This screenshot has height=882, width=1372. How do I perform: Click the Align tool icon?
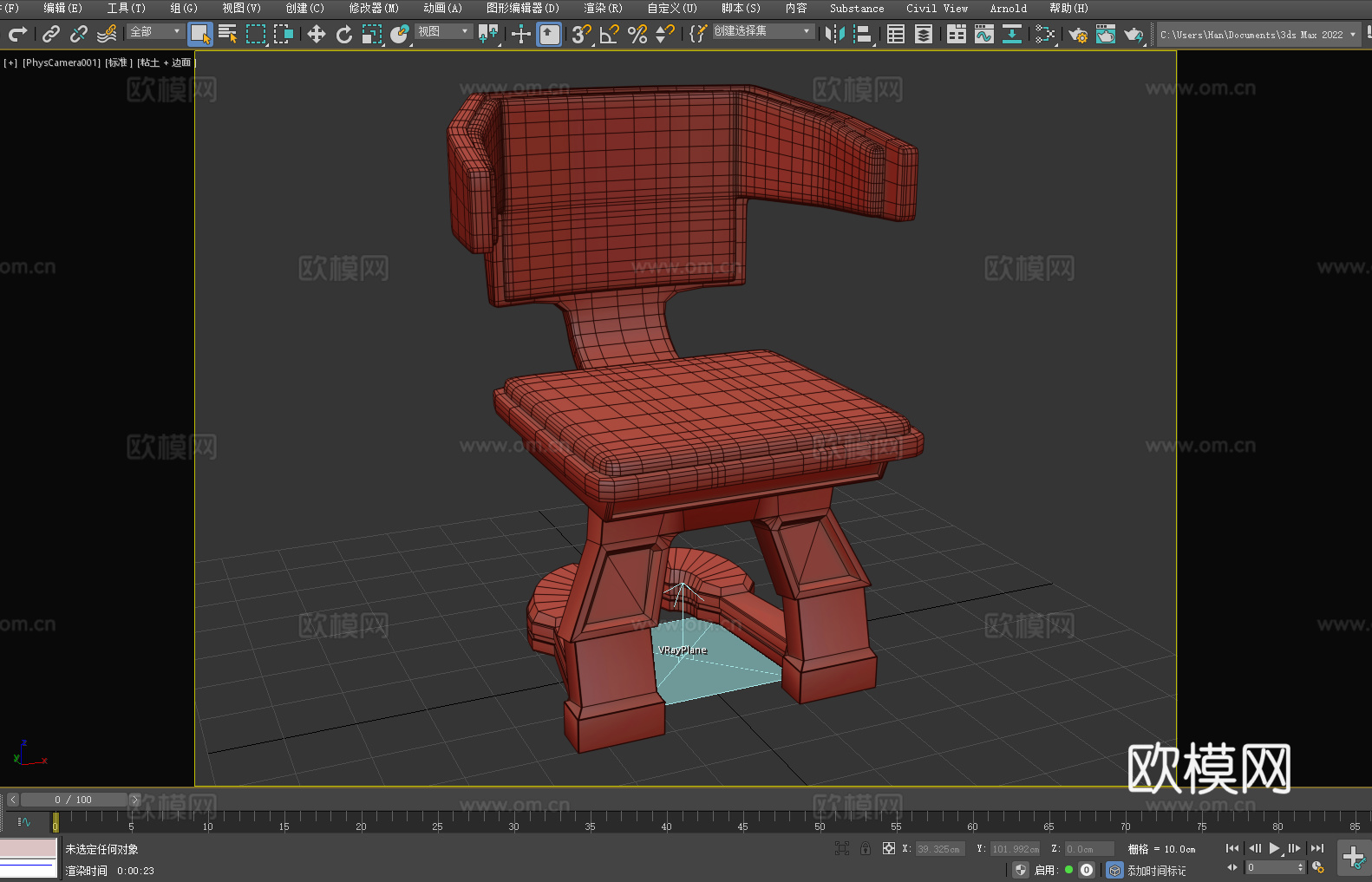(x=863, y=34)
